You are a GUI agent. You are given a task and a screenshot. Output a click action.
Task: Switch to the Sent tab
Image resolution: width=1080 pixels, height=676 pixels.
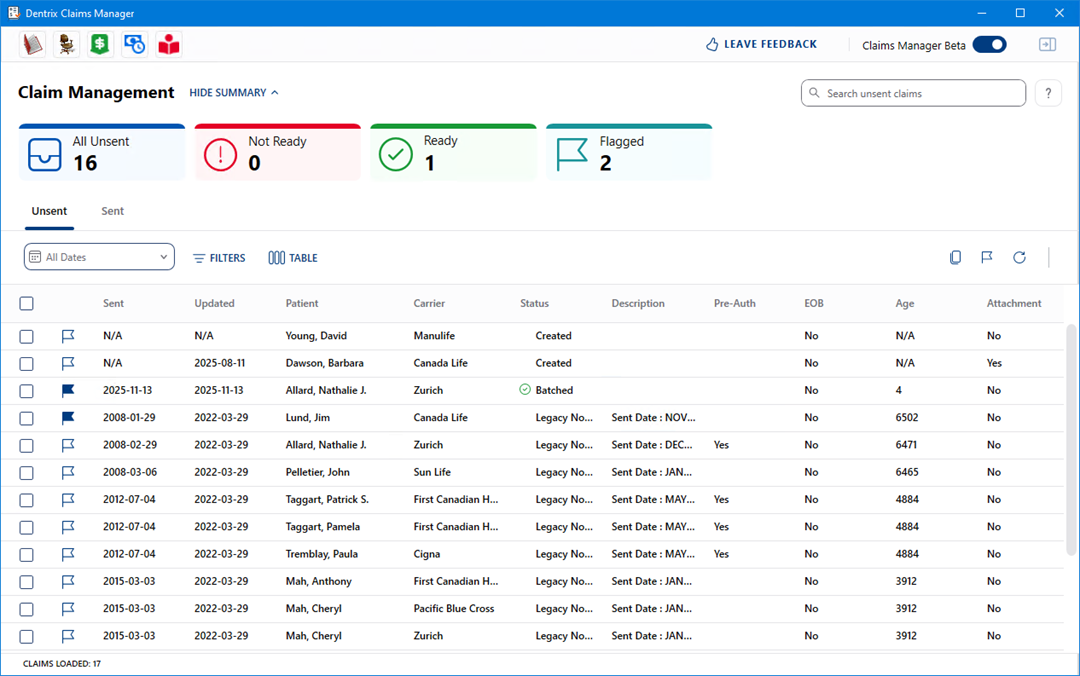[x=113, y=212]
